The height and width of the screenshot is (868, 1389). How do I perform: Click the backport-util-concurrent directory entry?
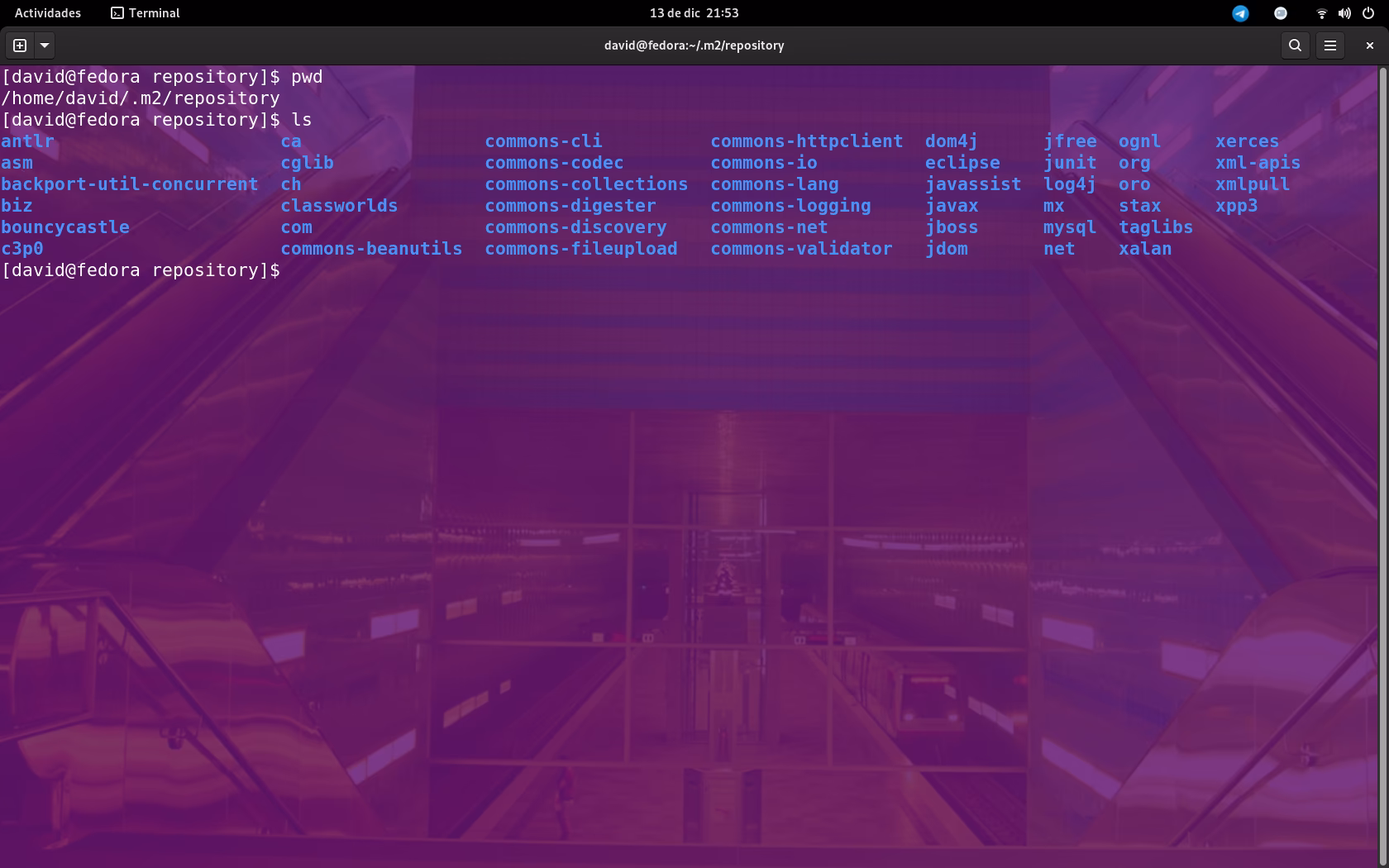pyautogui.click(x=130, y=184)
